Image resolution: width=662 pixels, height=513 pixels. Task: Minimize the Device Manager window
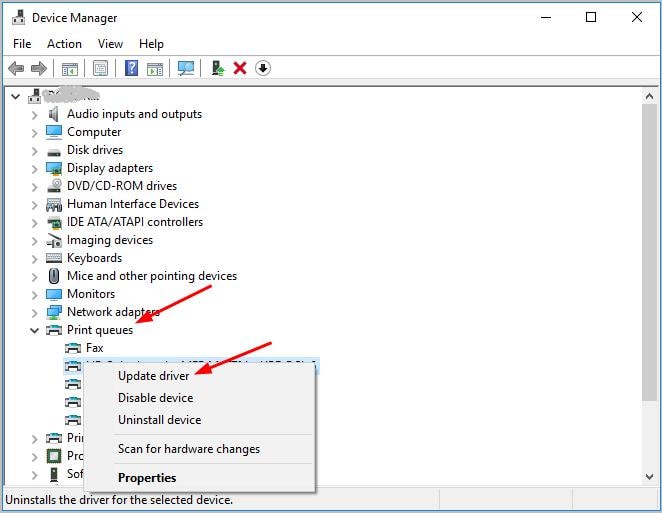[x=546, y=17]
